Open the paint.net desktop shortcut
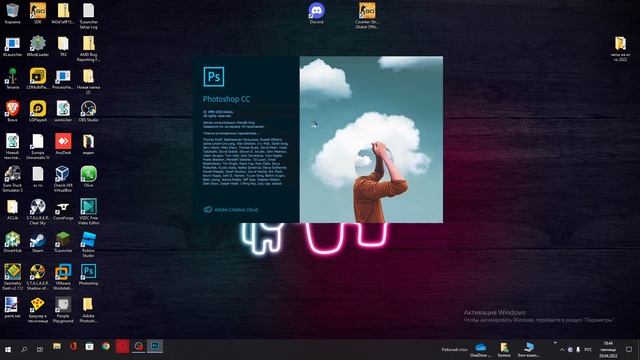640x360 pixels. click(x=12, y=307)
